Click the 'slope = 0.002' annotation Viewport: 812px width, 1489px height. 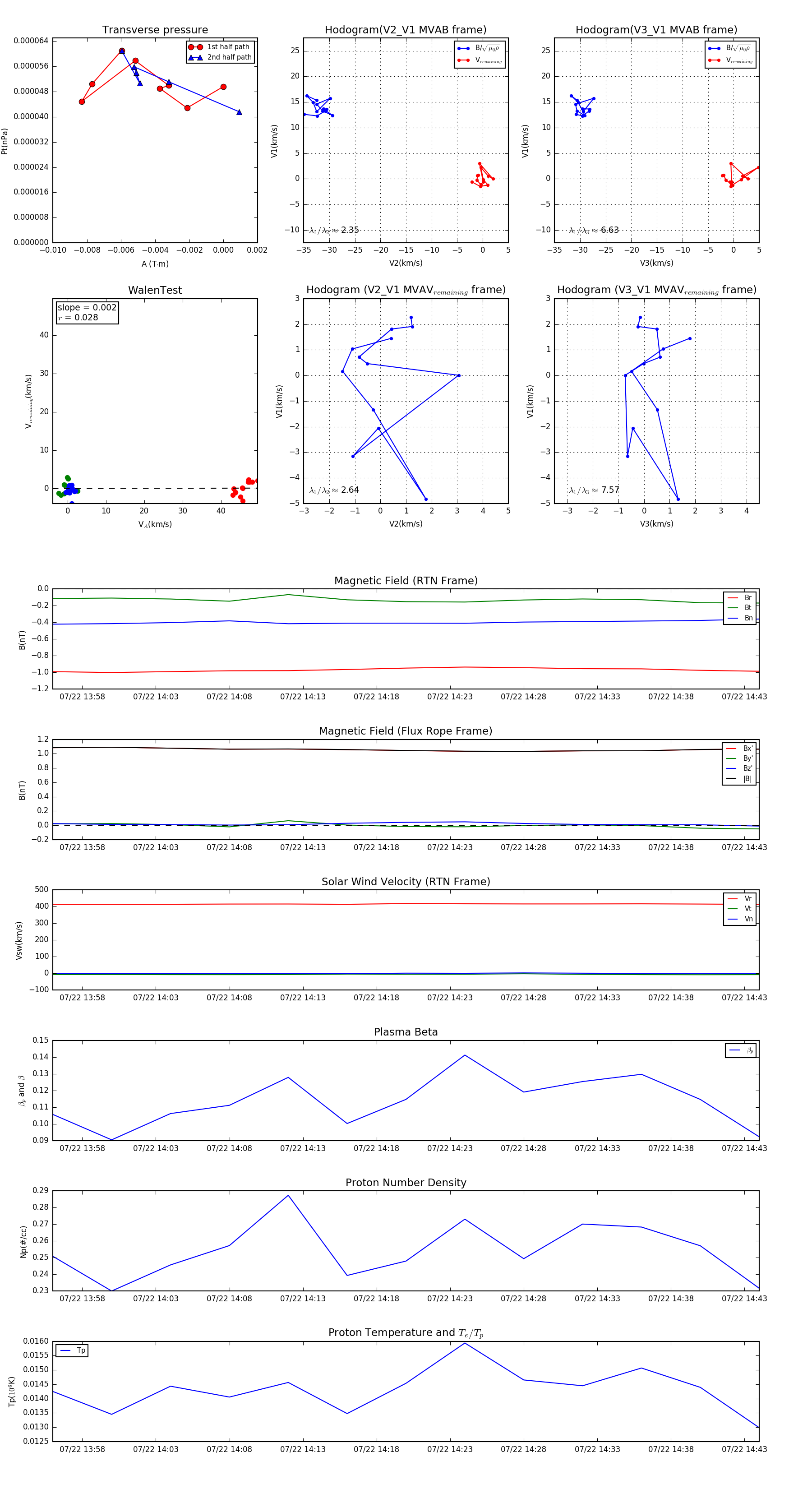pyautogui.click(x=87, y=308)
